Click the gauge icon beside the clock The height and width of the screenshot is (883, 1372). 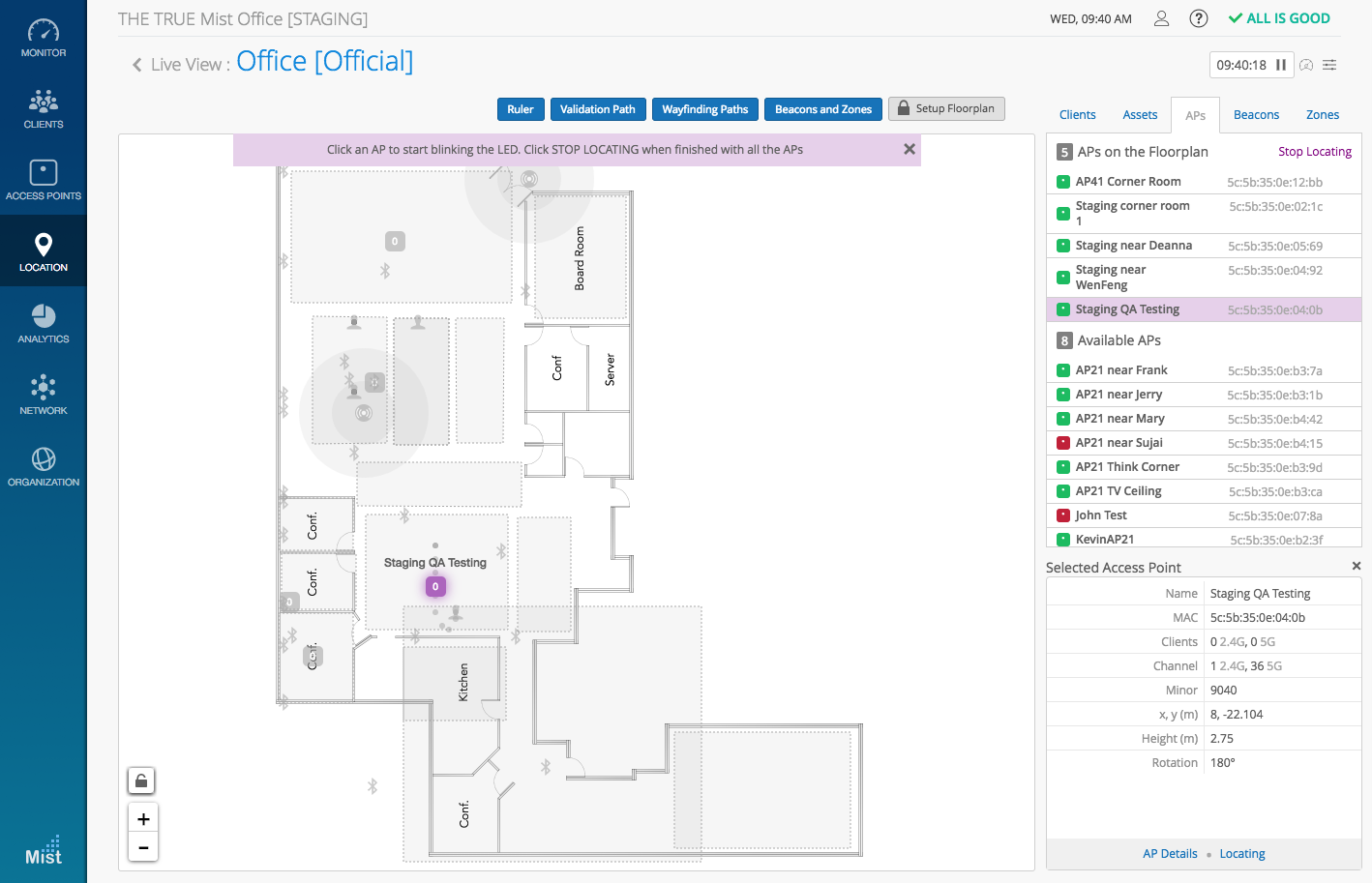click(x=1306, y=65)
